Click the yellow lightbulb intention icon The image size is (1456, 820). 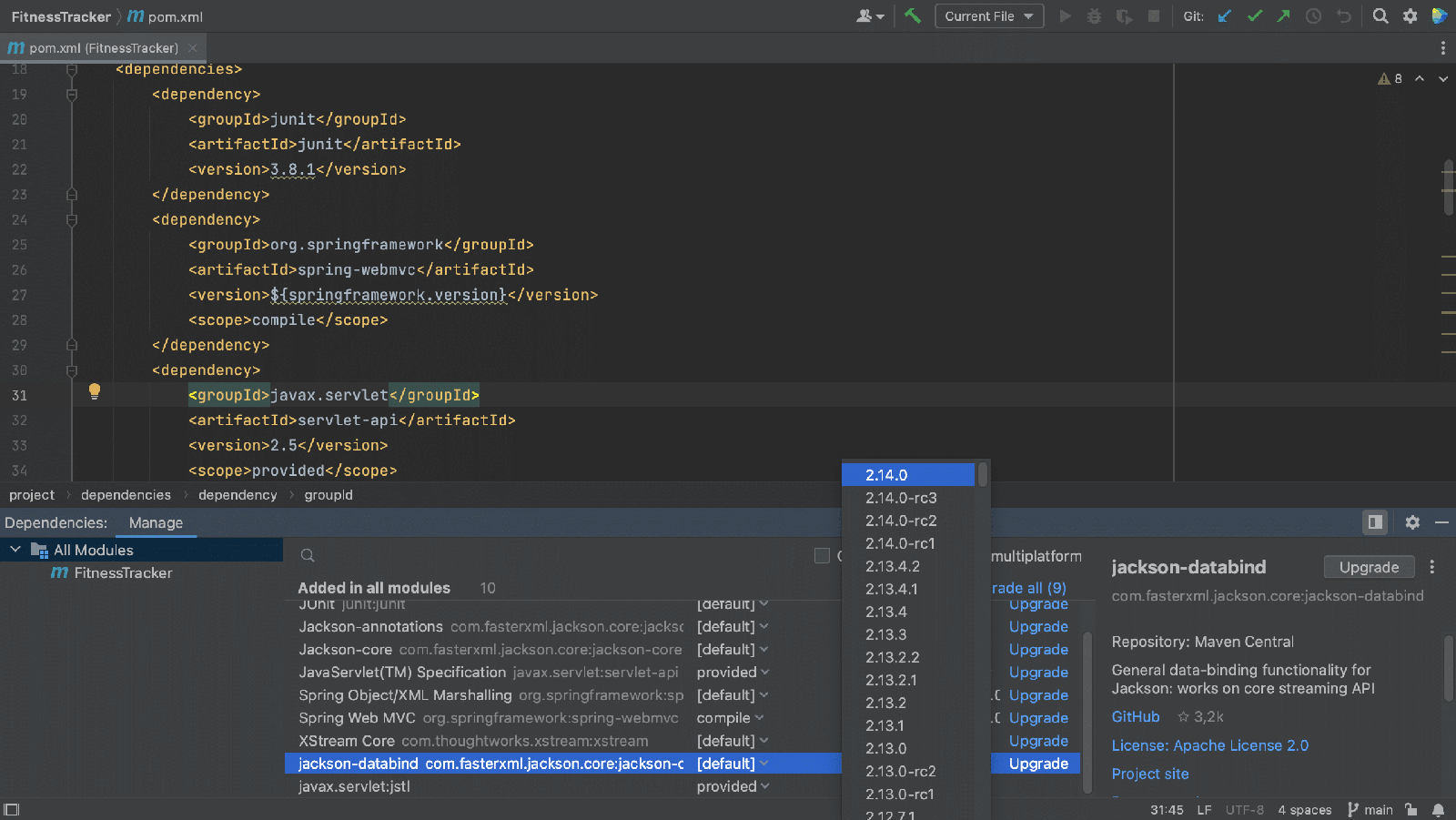[94, 391]
